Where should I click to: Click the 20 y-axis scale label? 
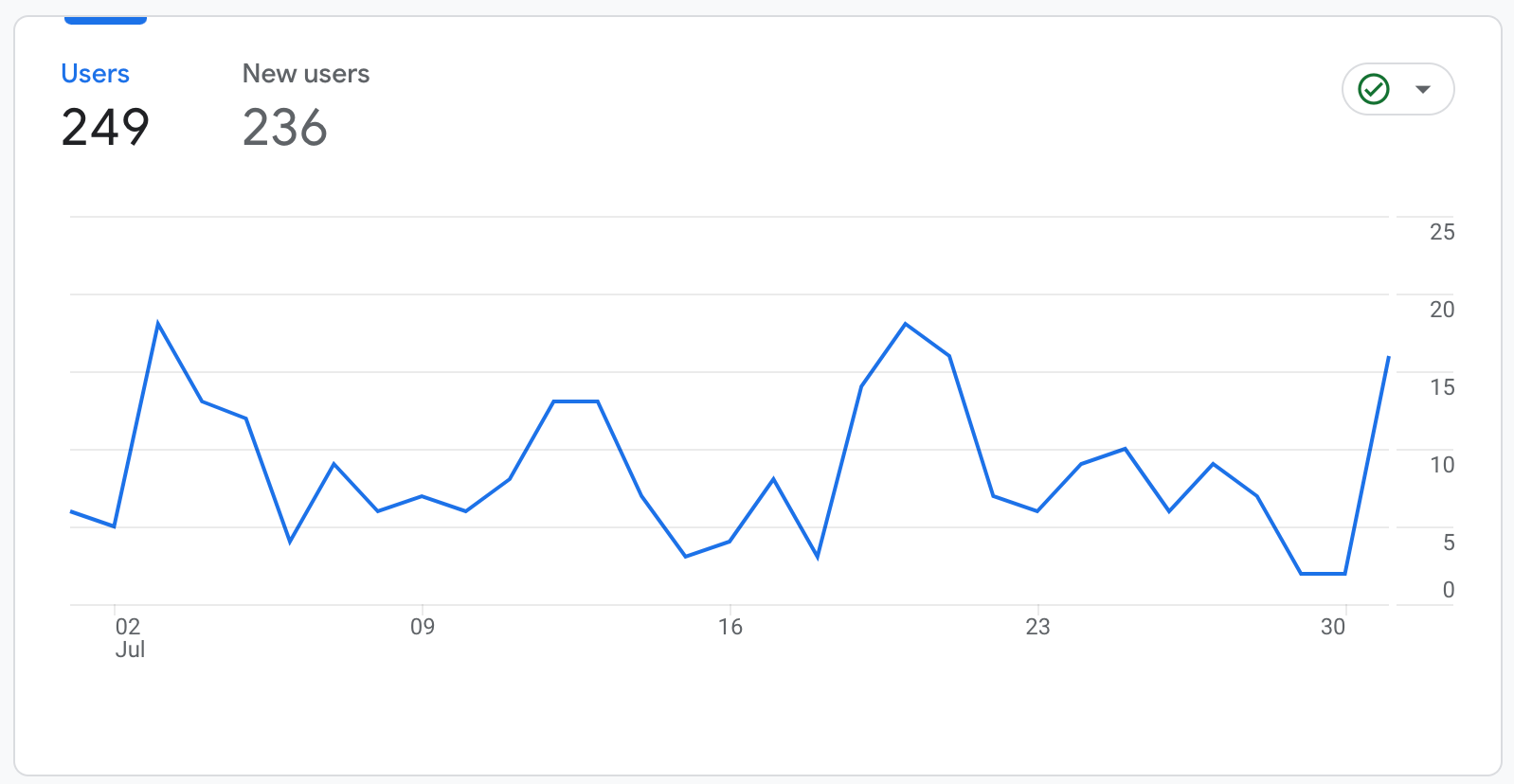(x=1441, y=310)
